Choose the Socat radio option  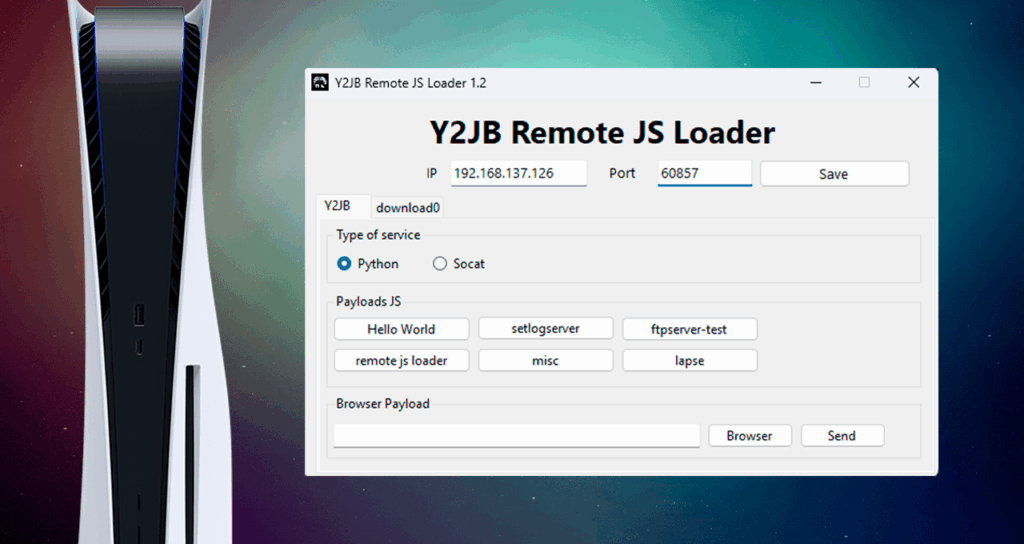440,264
